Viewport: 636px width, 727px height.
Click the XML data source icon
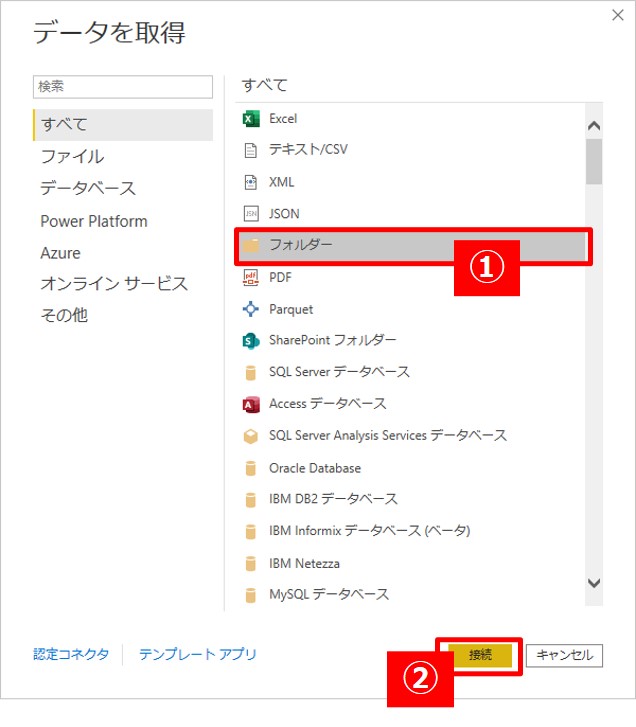[x=251, y=182]
